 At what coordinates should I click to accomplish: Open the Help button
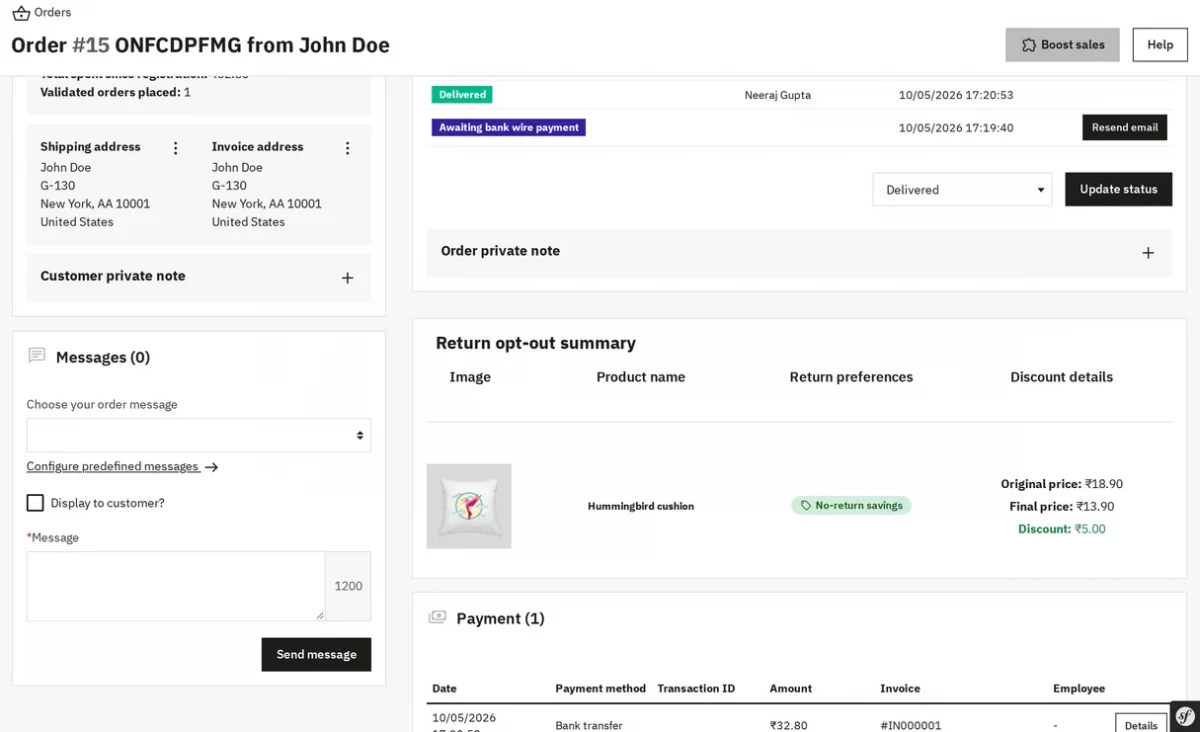[x=1160, y=45]
